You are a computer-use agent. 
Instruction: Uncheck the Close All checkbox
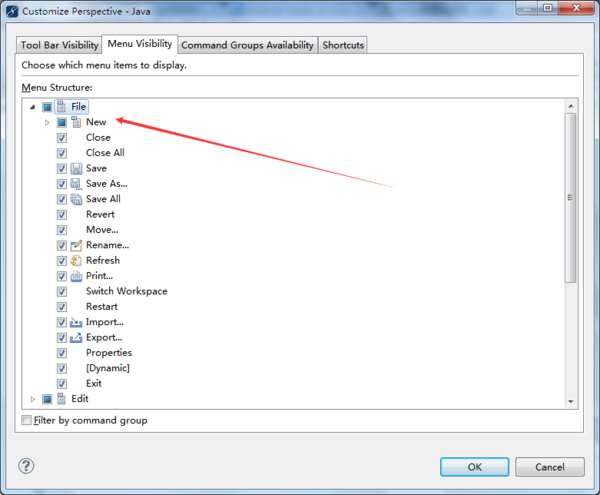(62, 153)
